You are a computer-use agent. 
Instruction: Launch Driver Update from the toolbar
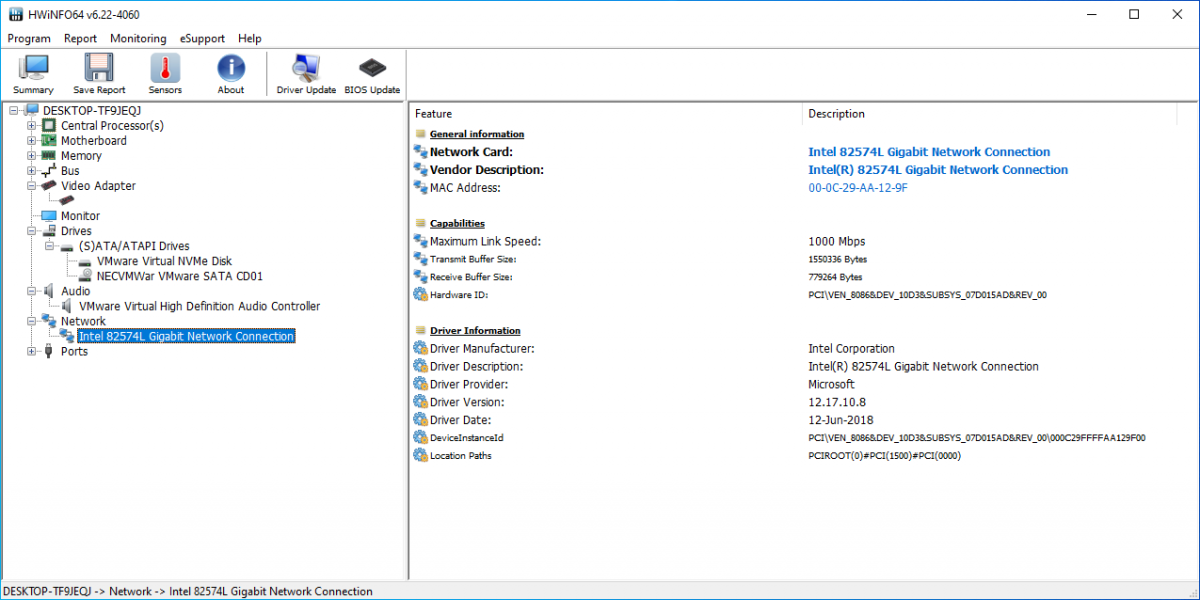point(306,74)
